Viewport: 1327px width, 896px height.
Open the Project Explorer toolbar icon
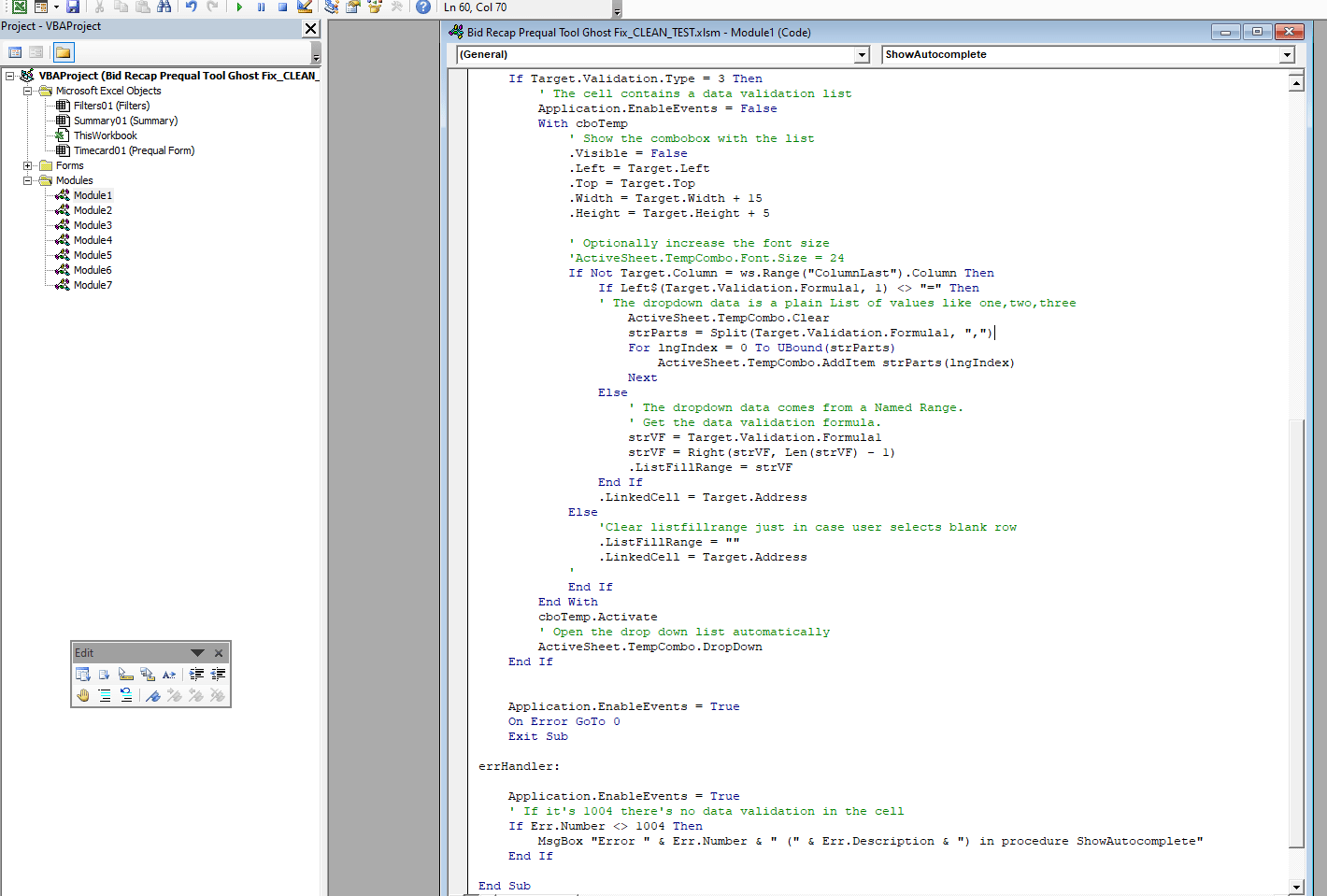(331, 7)
